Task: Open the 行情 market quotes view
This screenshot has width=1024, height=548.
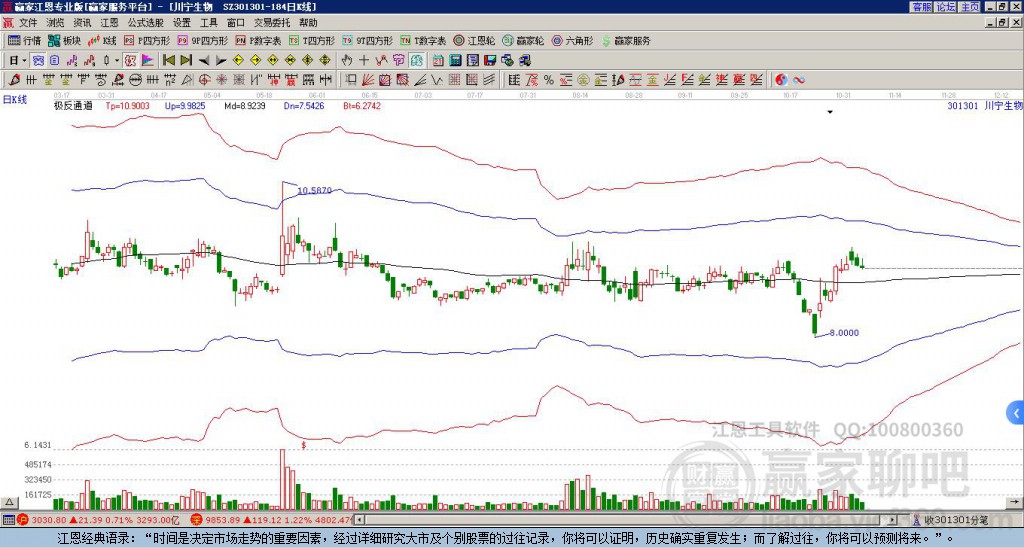Action: coord(24,40)
